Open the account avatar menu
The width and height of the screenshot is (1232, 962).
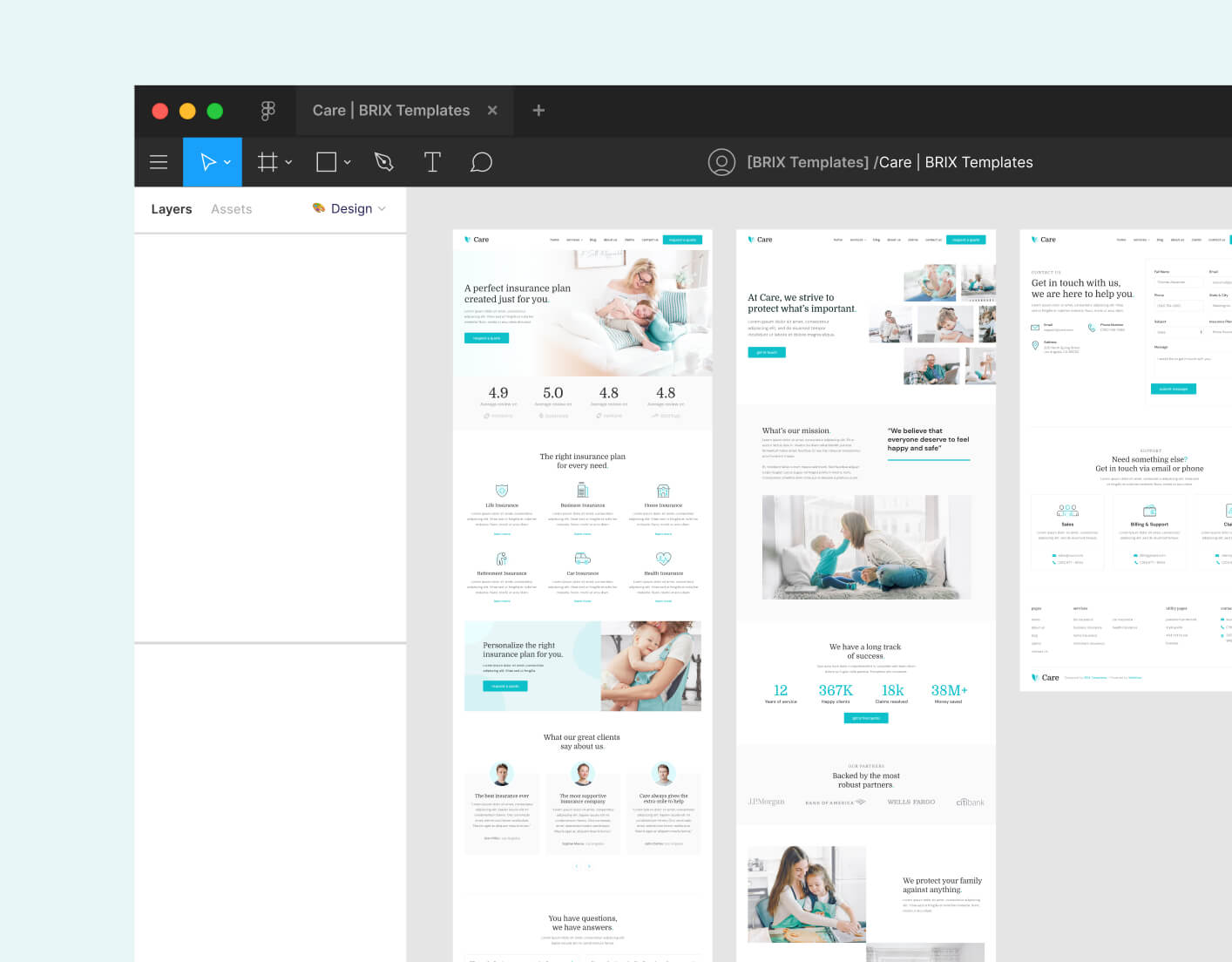721,162
